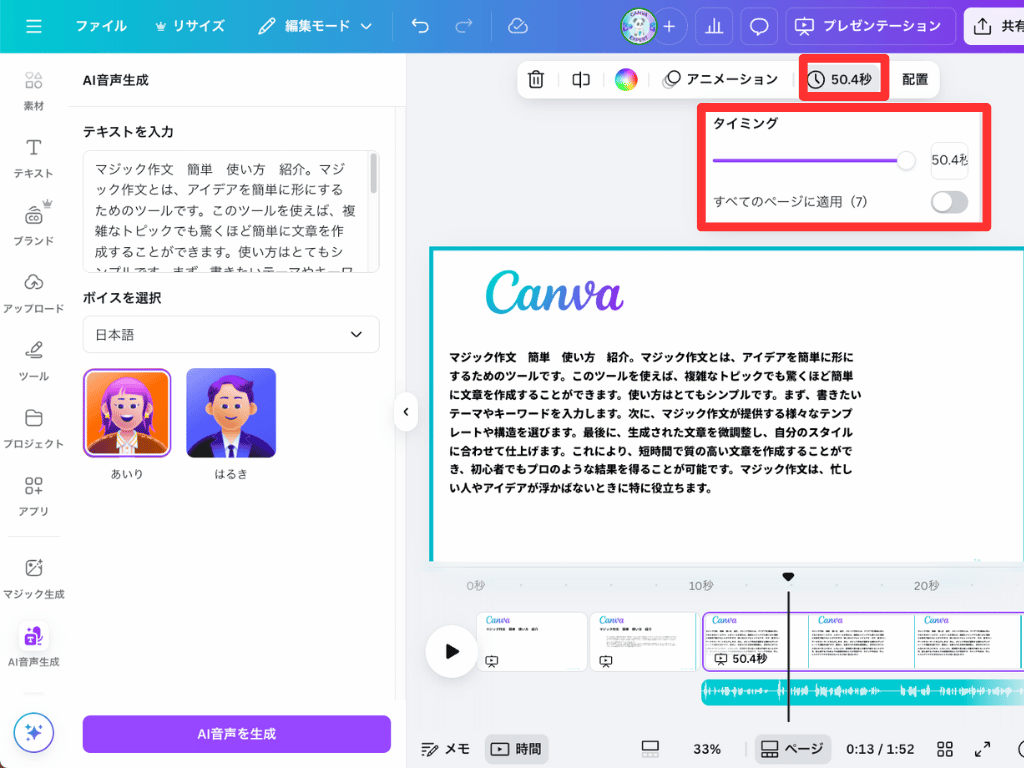Open the プロジェクト panel
1024x768 pixels.
[34, 428]
